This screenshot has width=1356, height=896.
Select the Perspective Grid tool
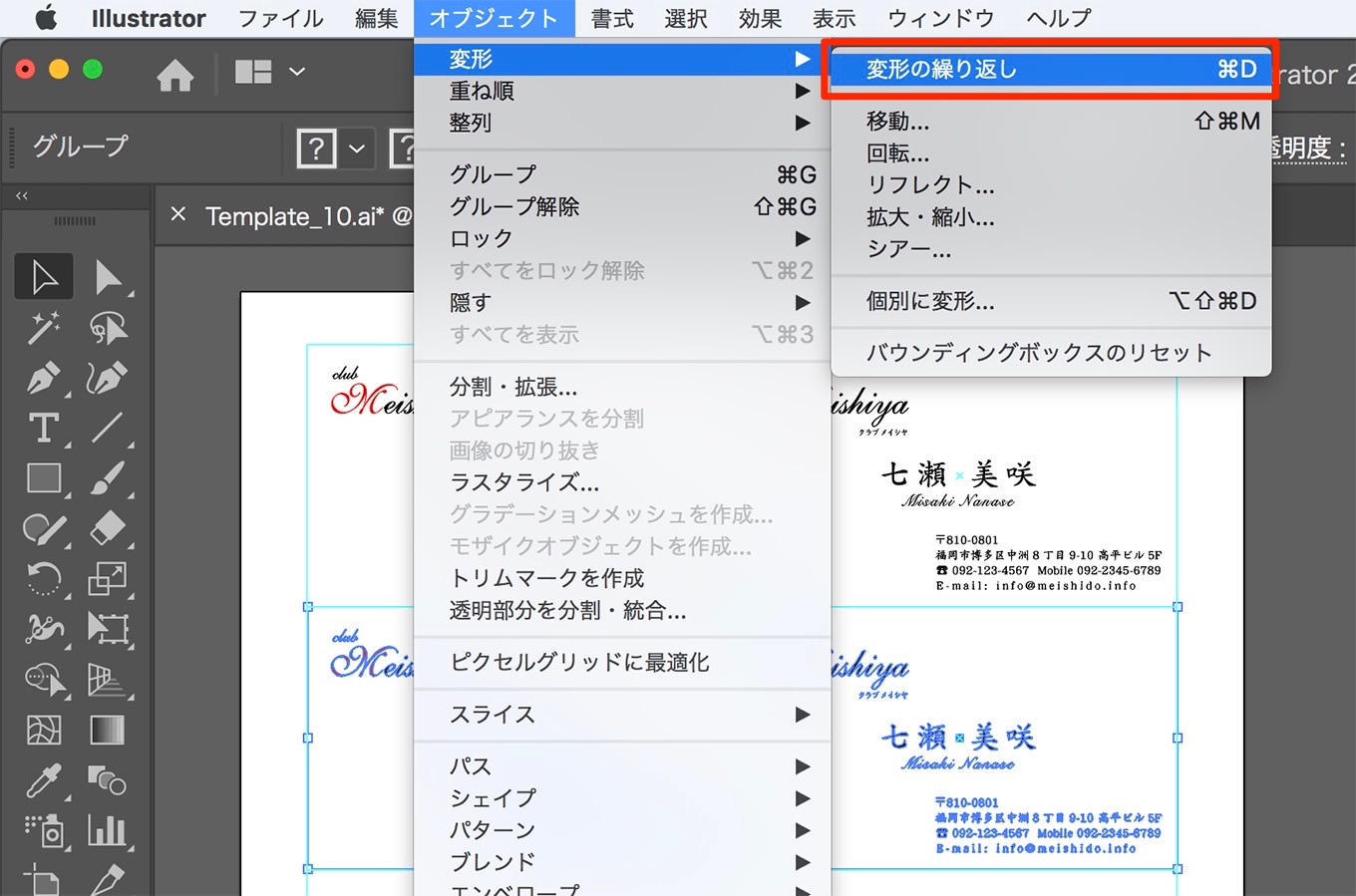click(108, 680)
